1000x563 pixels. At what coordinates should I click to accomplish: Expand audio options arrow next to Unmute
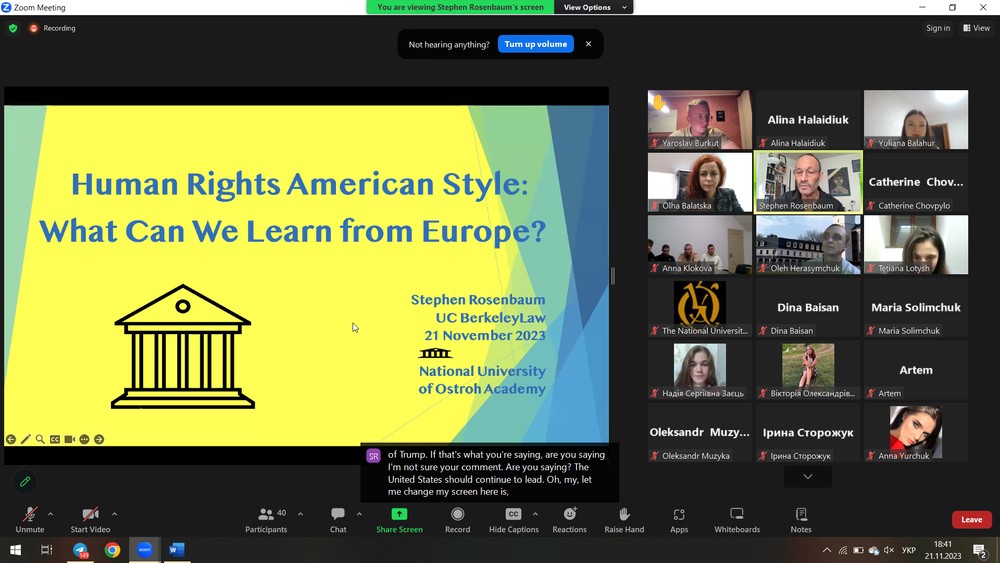[50, 514]
